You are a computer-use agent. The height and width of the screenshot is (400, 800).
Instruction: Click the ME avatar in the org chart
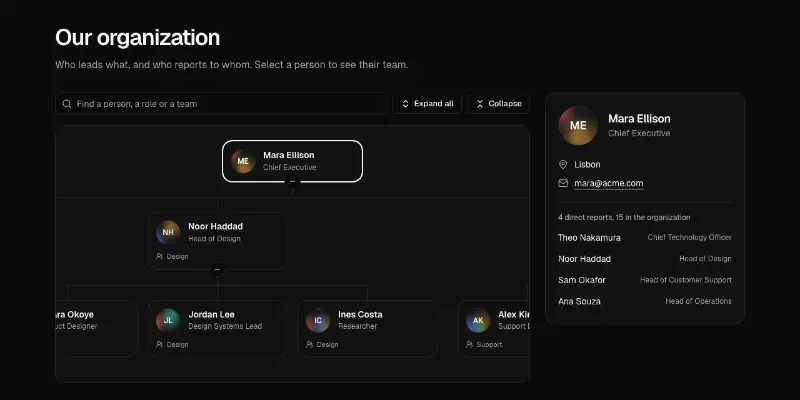243,161
